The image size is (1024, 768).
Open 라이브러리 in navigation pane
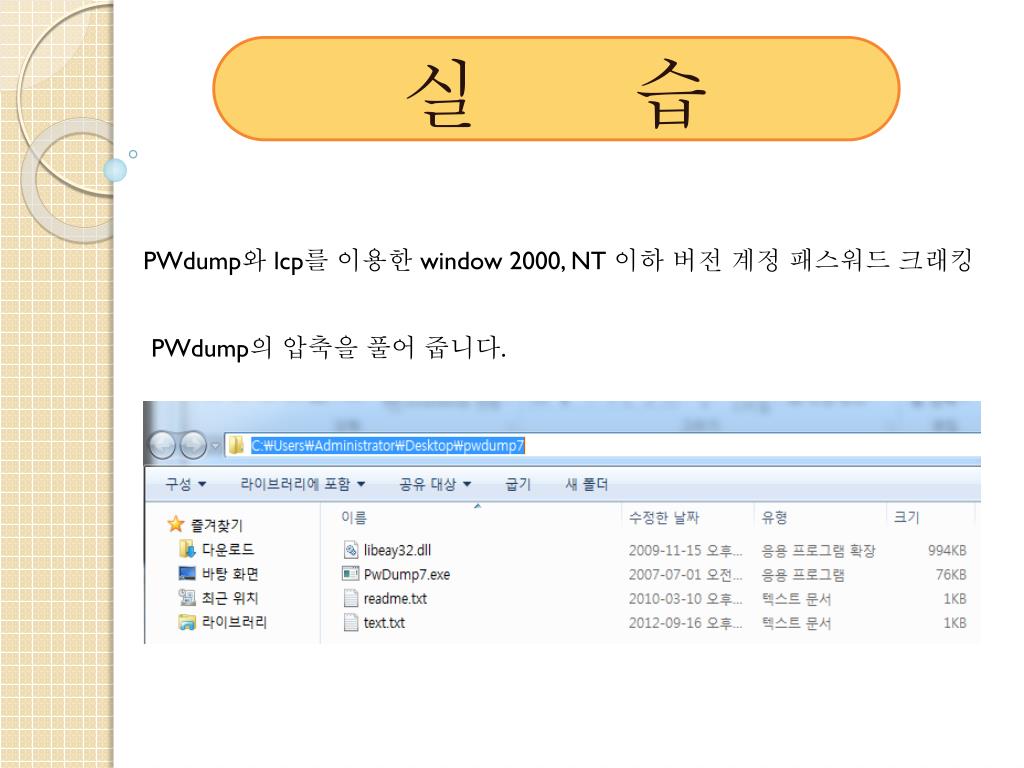pos(234,622)
